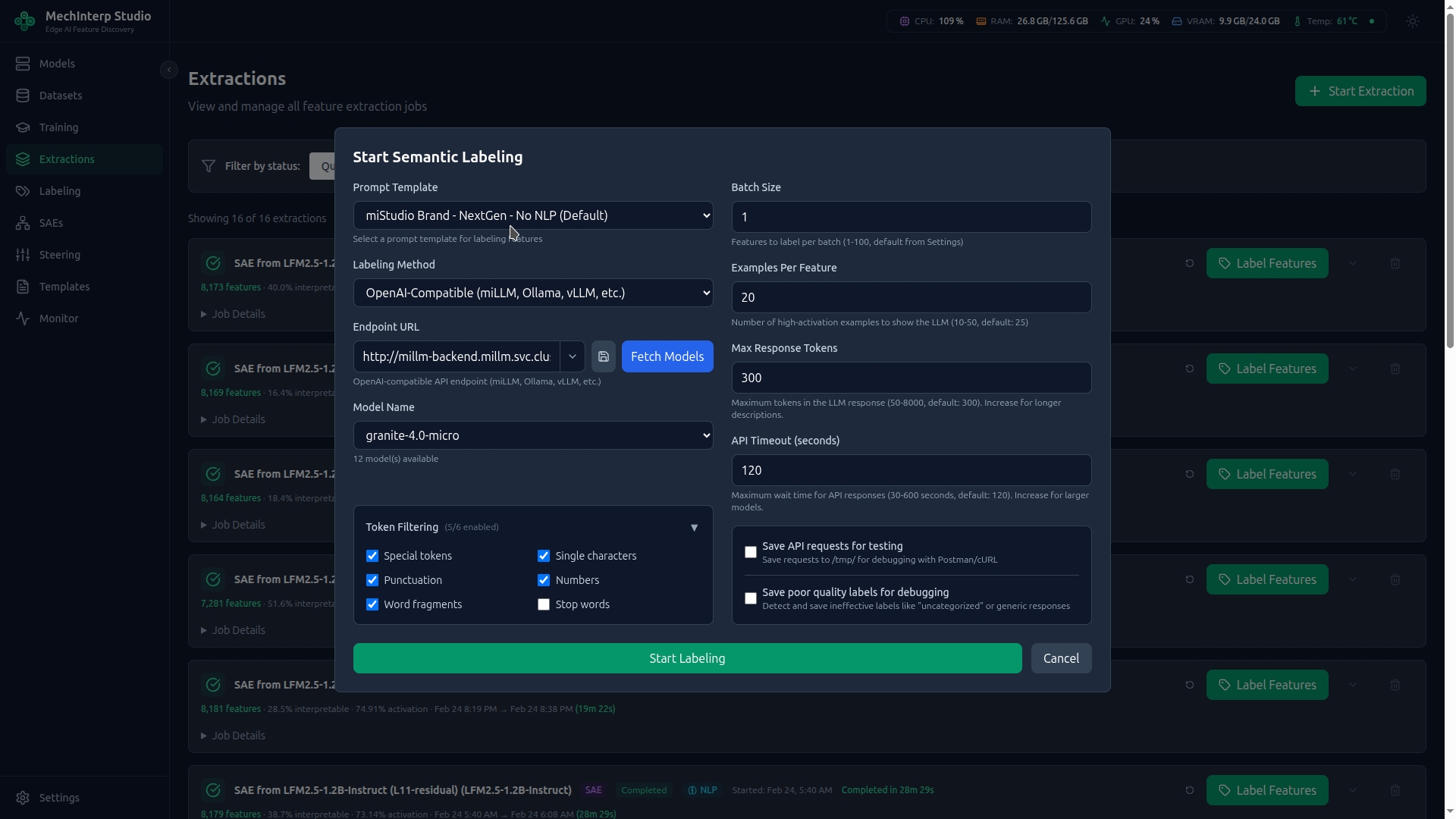Viewport: 1456px width, 819px height.
Task: Expand Job Details of the 8,181 features extraction
Action: tap(233, 736)
